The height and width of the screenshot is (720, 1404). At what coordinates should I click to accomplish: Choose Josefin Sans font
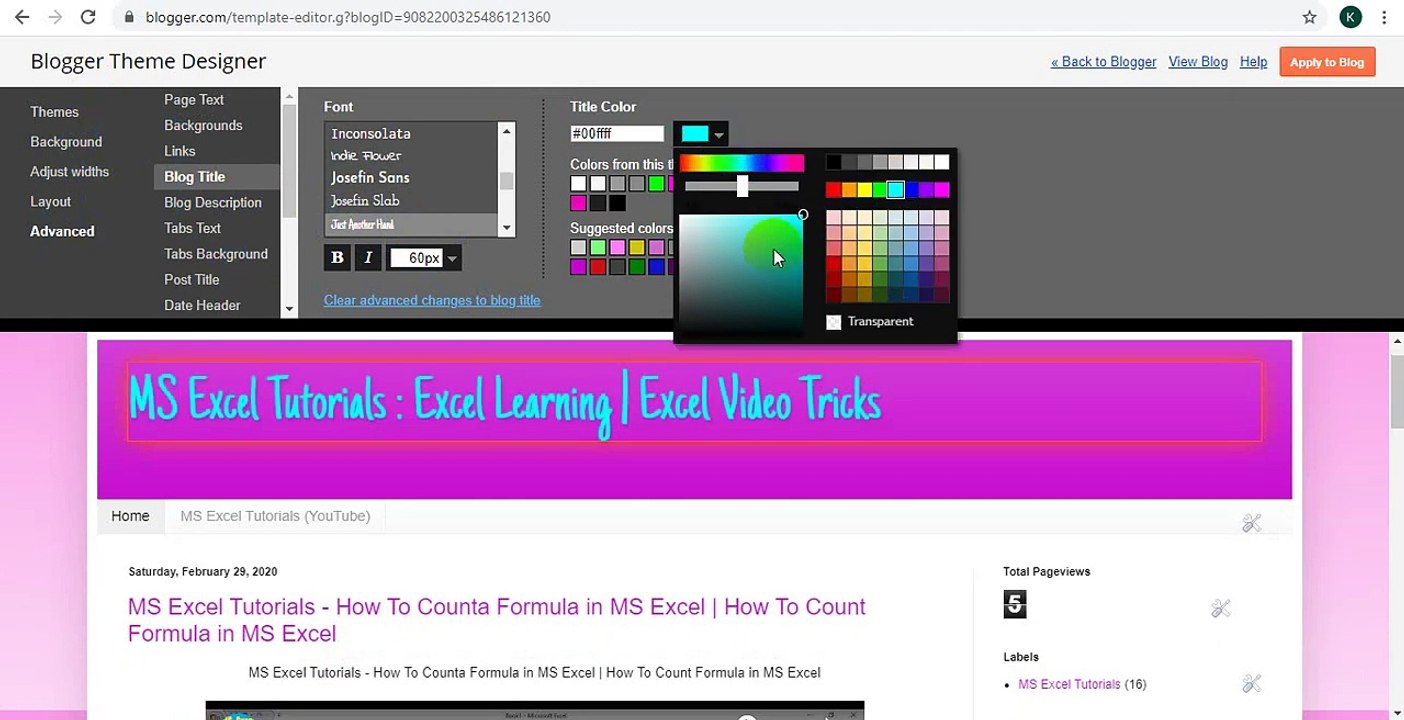(370, 178)
